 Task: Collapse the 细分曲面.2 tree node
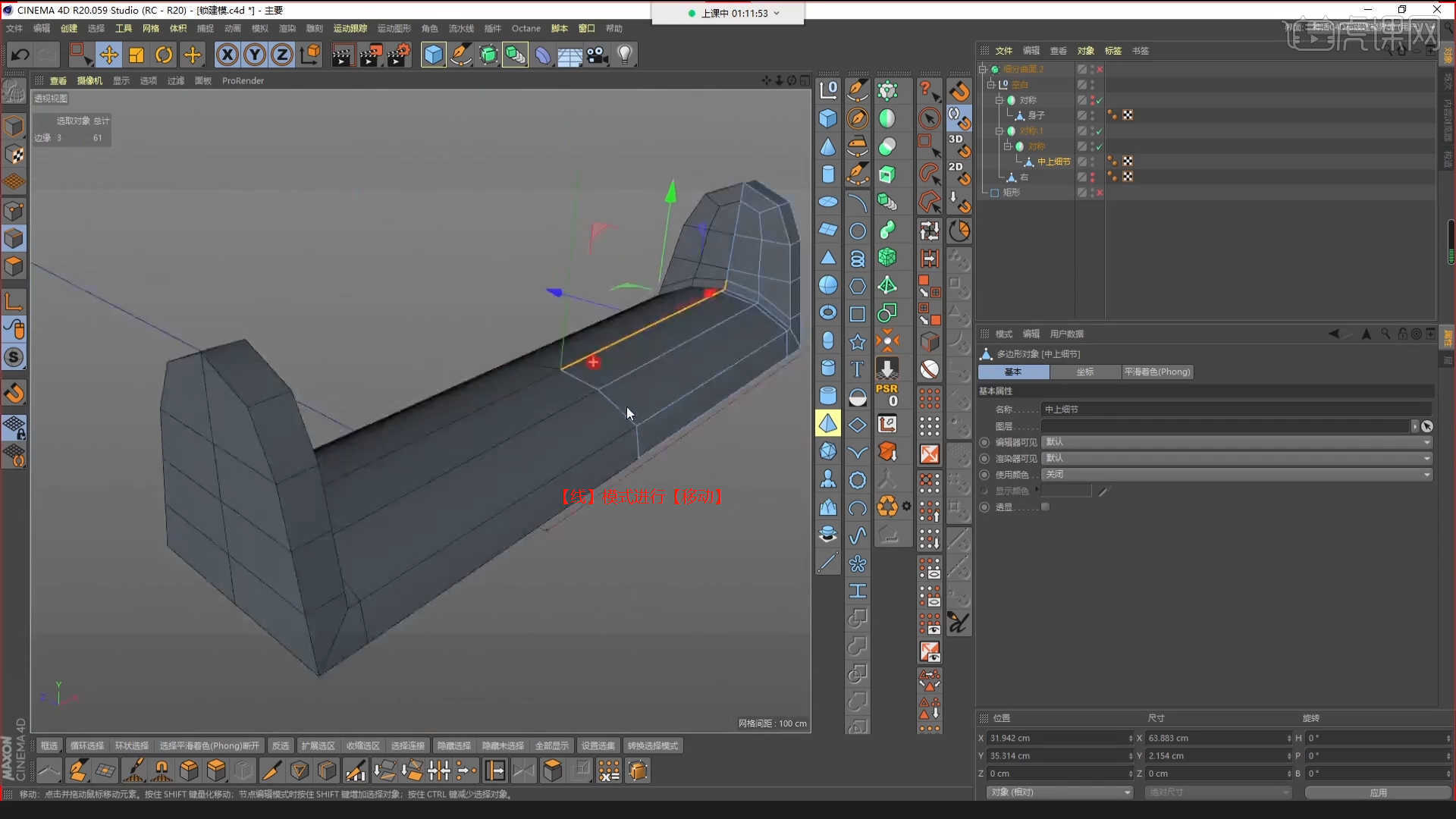(984, 69)
